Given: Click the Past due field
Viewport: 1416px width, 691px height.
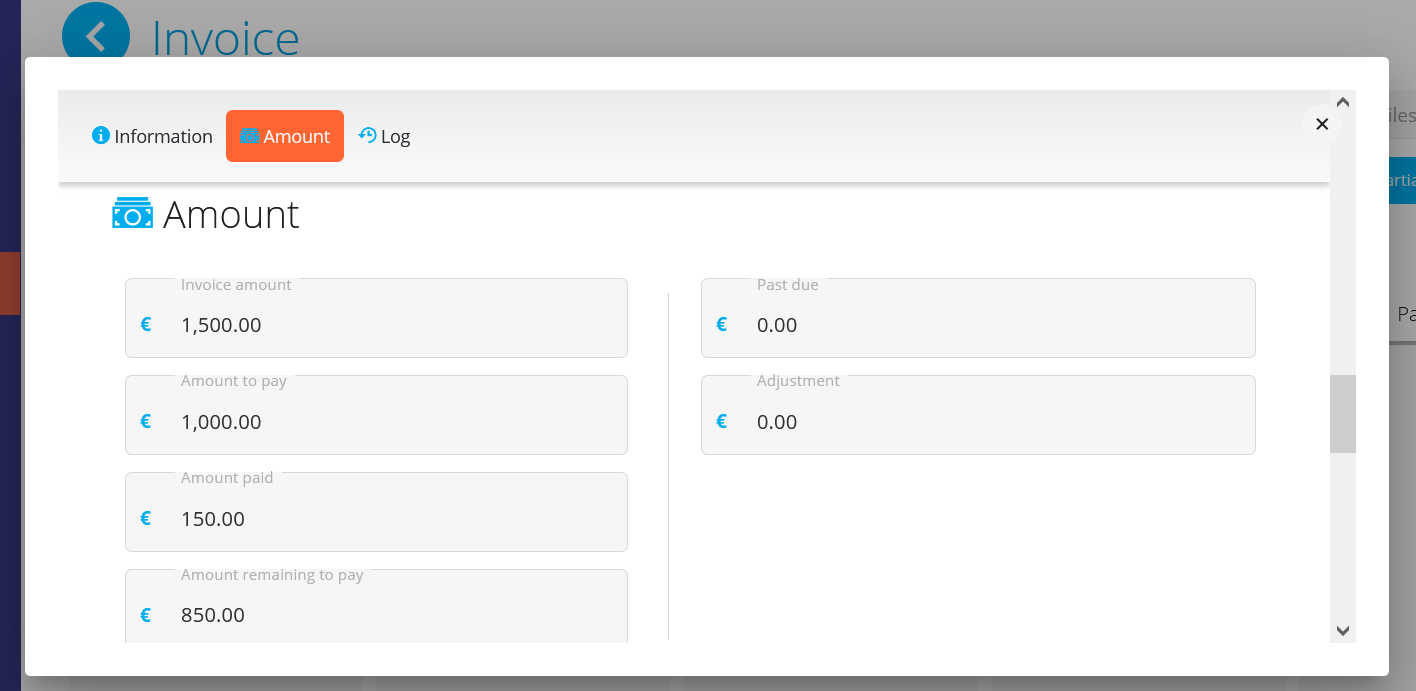Looking at the screenshot, I should (x=990, y=325).
